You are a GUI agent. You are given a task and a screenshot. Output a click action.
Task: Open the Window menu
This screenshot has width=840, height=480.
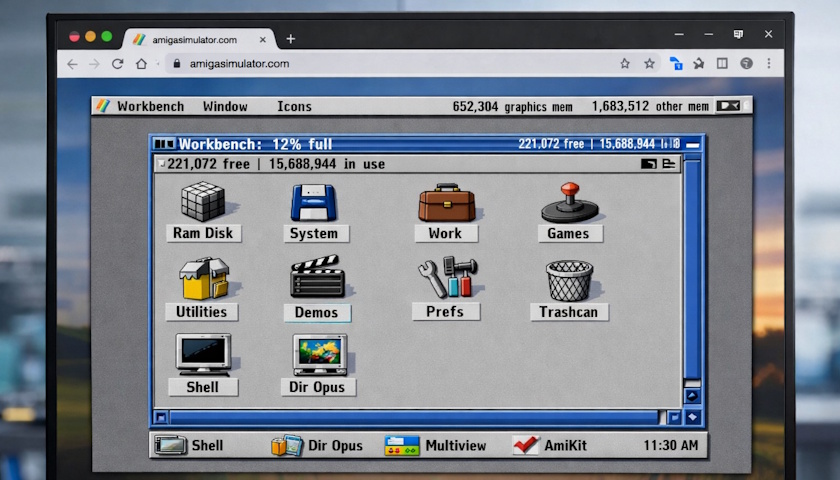point(225,106)
